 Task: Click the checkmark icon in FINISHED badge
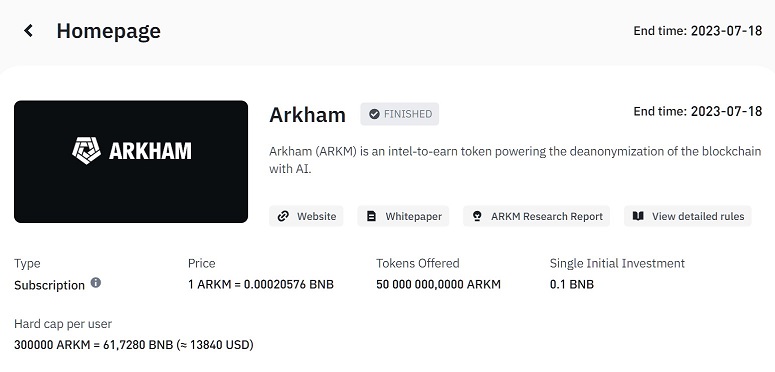point(374,114)
